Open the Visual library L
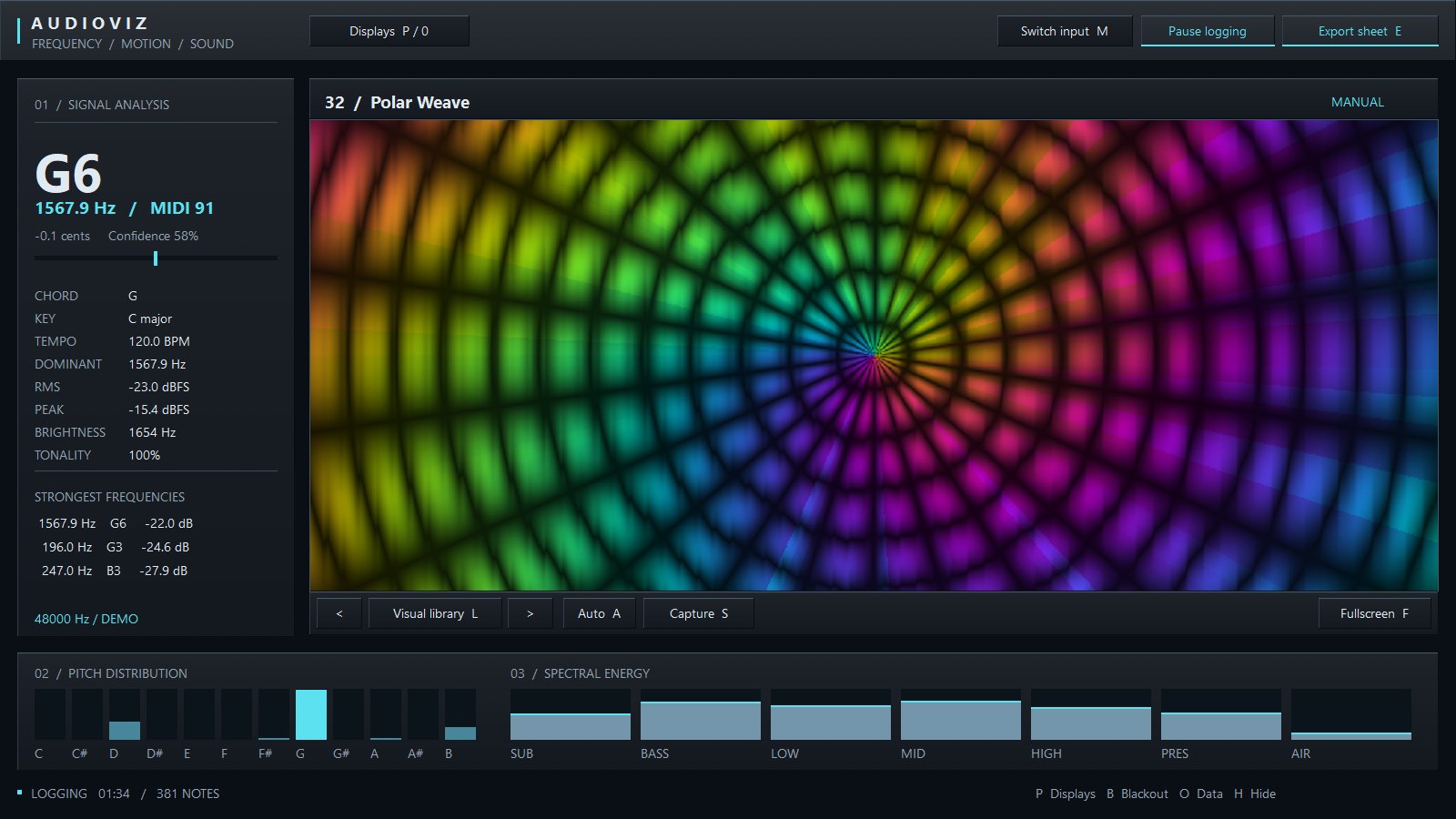The height and width of the screenshot is (819, 1456). click(435, 613)
